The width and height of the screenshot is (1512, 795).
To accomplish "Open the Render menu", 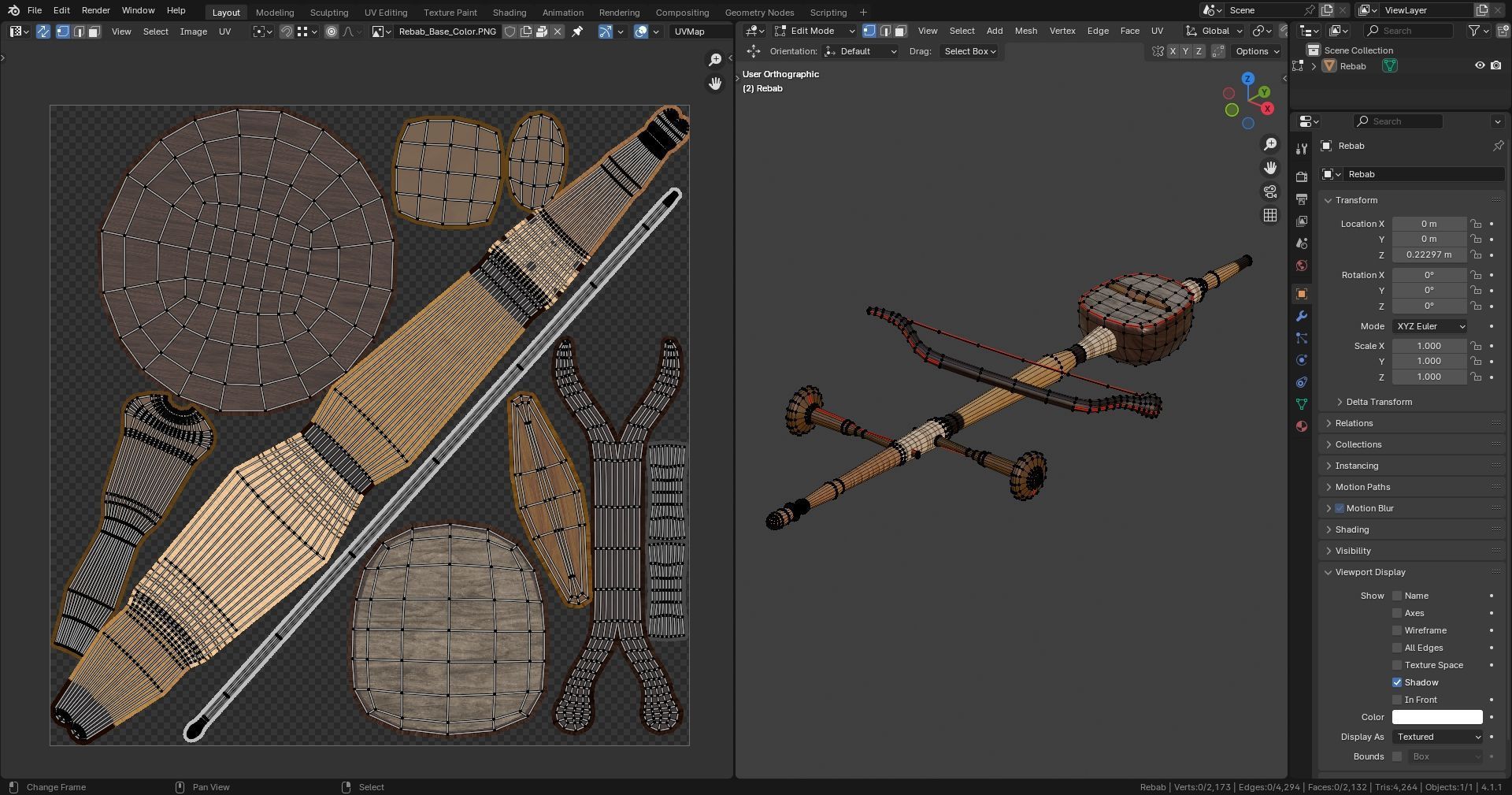I will [95, 10].
